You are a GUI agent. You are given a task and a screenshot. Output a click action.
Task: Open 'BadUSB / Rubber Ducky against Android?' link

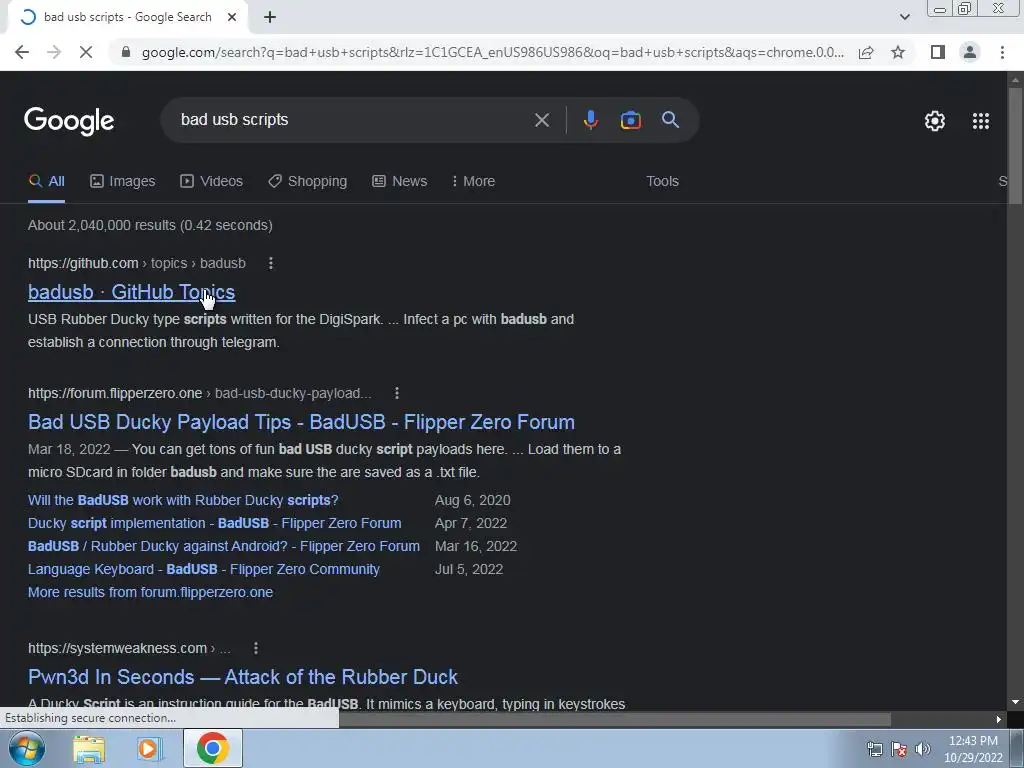point(223,546)
